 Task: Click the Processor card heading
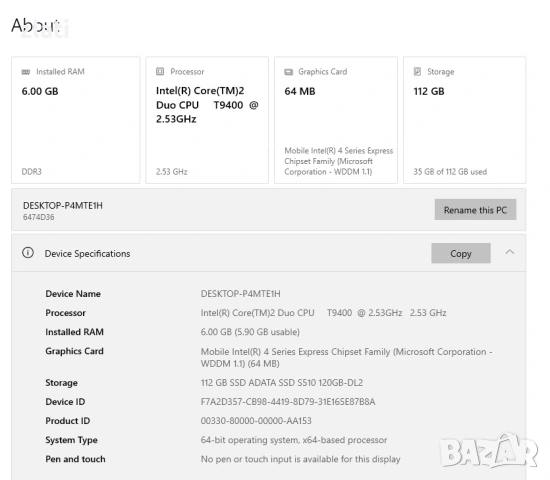pyautogui.click(x=187, y=72)
